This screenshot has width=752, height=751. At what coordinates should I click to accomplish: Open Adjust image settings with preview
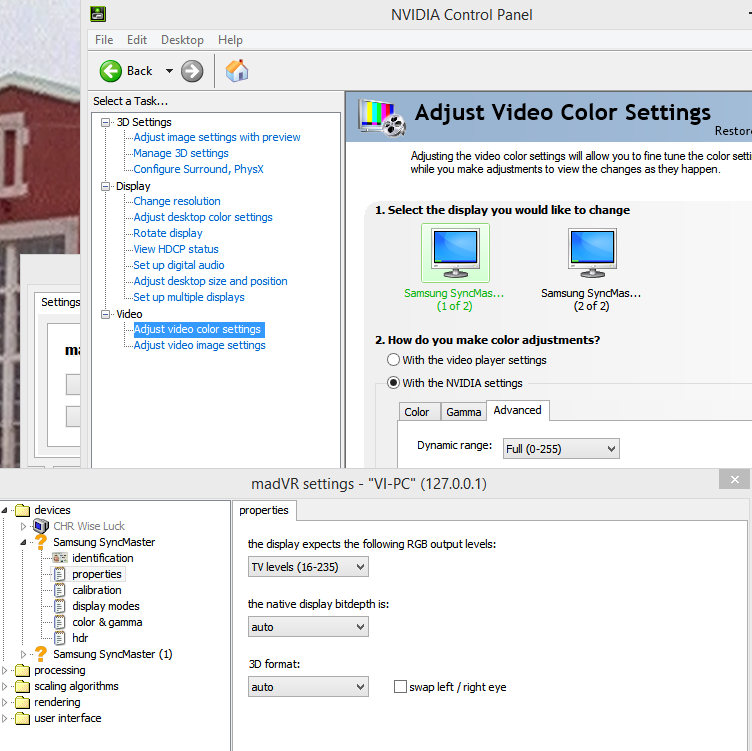tap(217, 137)
